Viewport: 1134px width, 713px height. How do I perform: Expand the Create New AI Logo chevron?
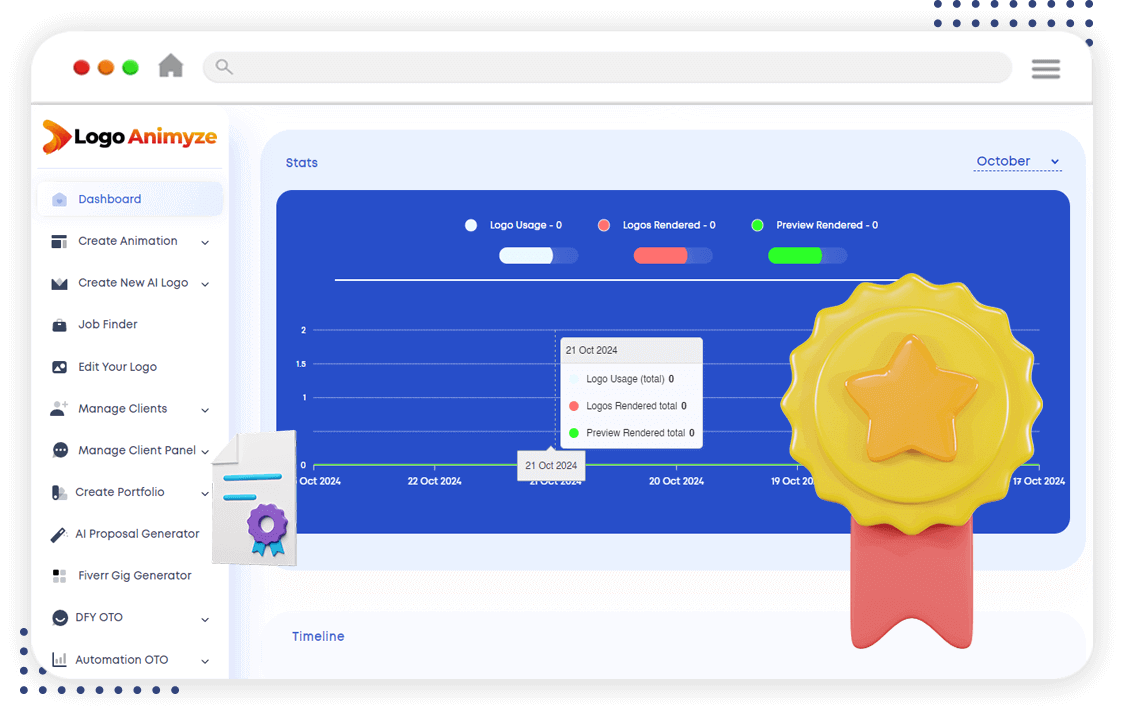coord(205,284)
